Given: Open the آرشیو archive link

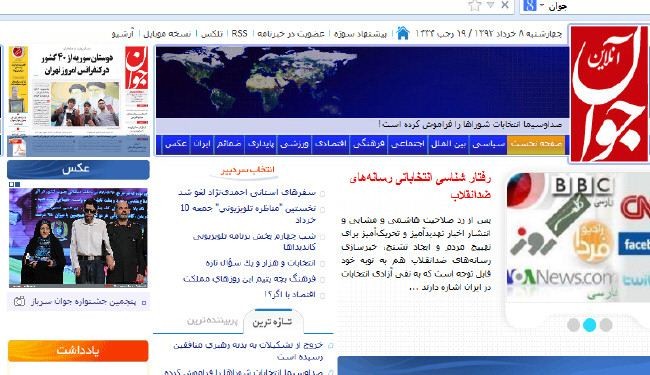Looking at the screenshot, I should tap(123, 34).
